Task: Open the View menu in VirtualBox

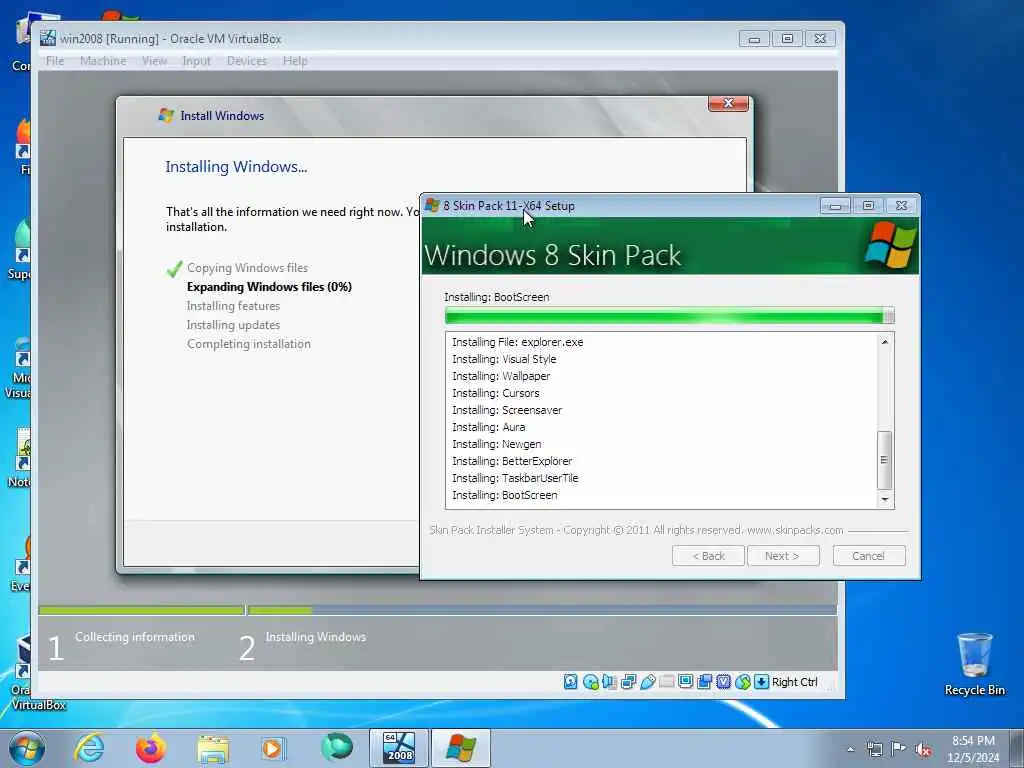Action: point(154,61)
